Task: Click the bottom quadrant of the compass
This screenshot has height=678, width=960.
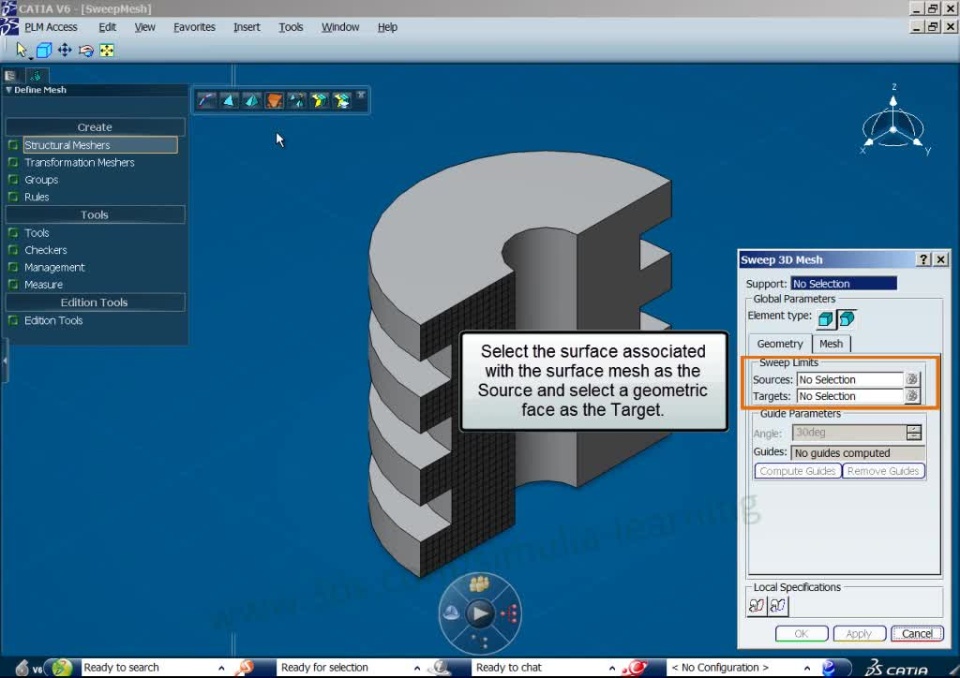Action: tap(480, 641)
